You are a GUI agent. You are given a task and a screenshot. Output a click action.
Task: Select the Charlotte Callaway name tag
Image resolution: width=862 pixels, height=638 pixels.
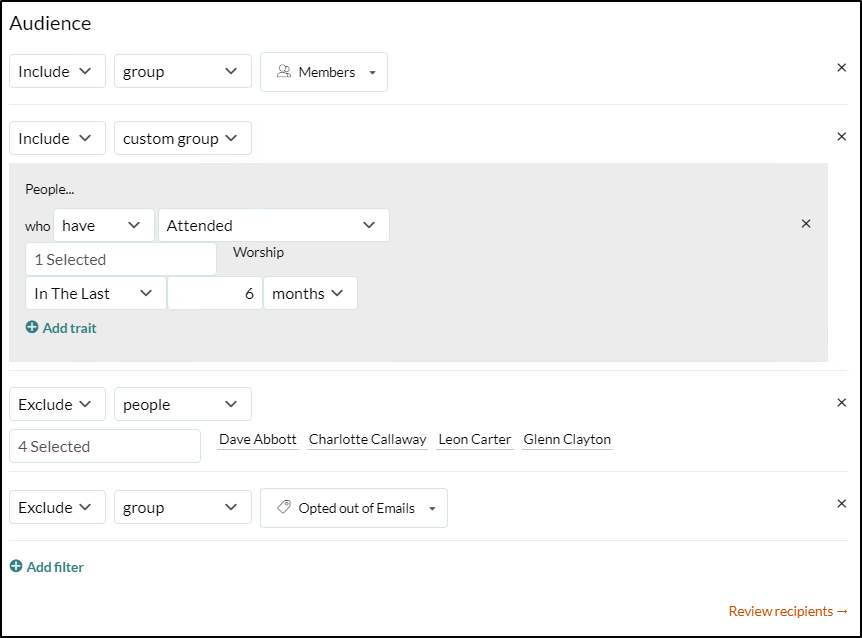click(367, 439)
